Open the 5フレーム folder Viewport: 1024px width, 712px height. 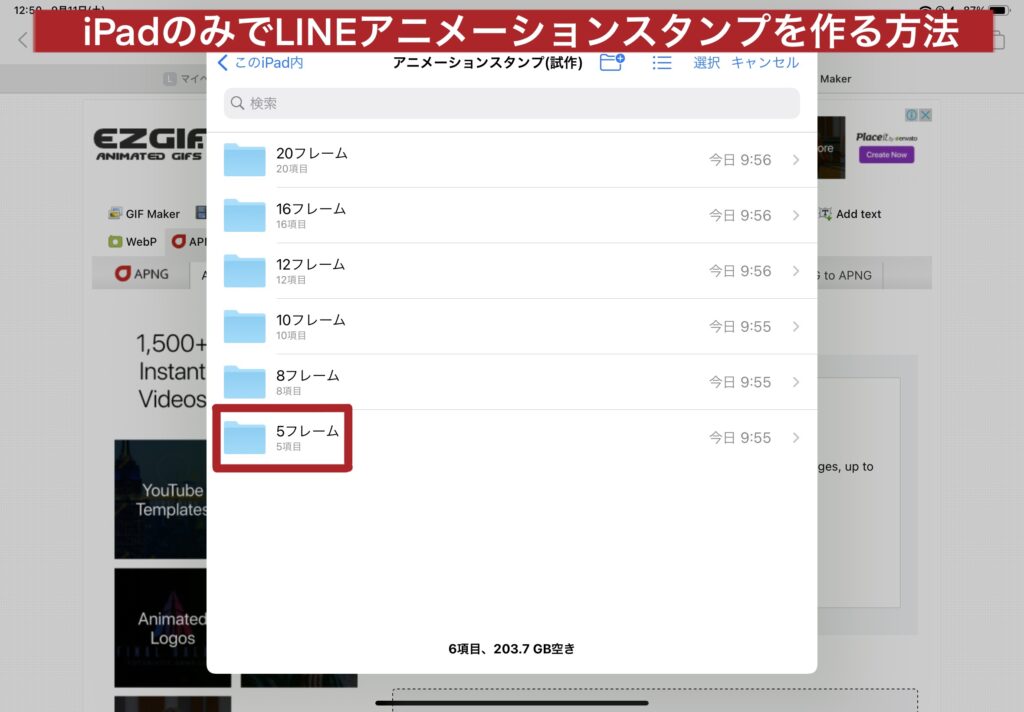coord(511,438)
